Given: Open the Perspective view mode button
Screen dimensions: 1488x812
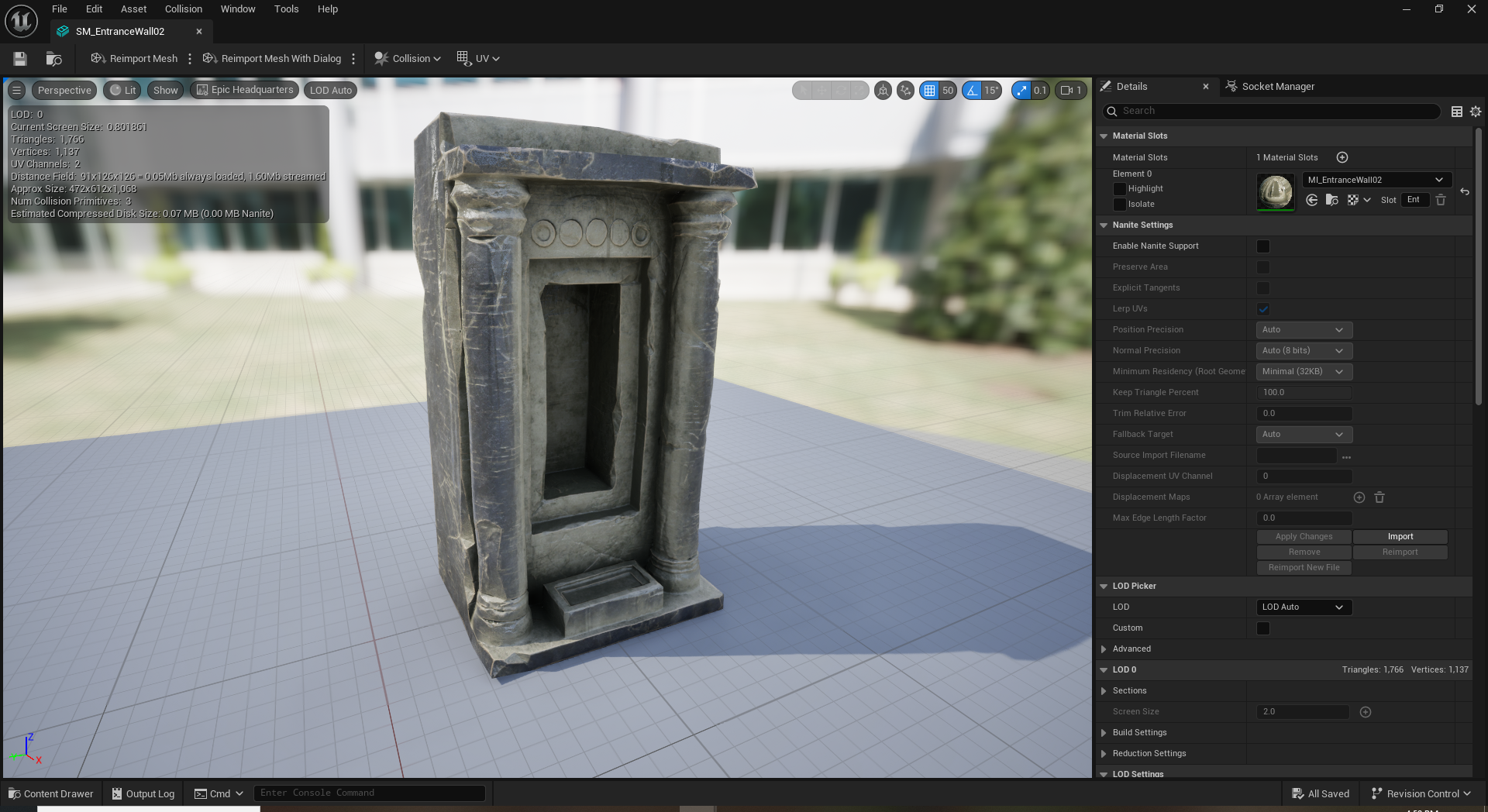Looking at the screenshot, I should click(x=64, y=91).
